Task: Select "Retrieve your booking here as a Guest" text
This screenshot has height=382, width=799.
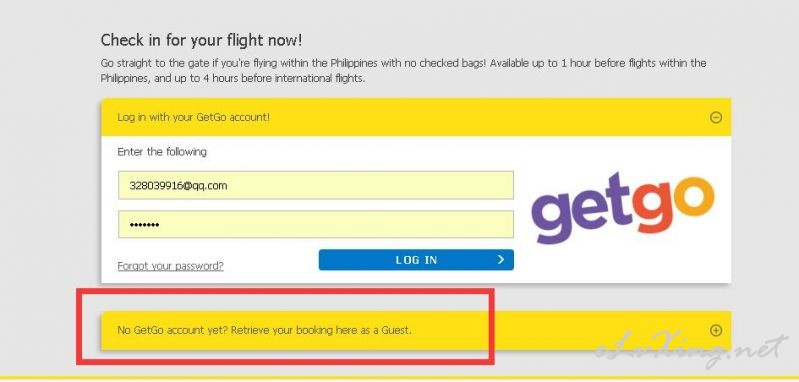Action: tap(321, 330)
